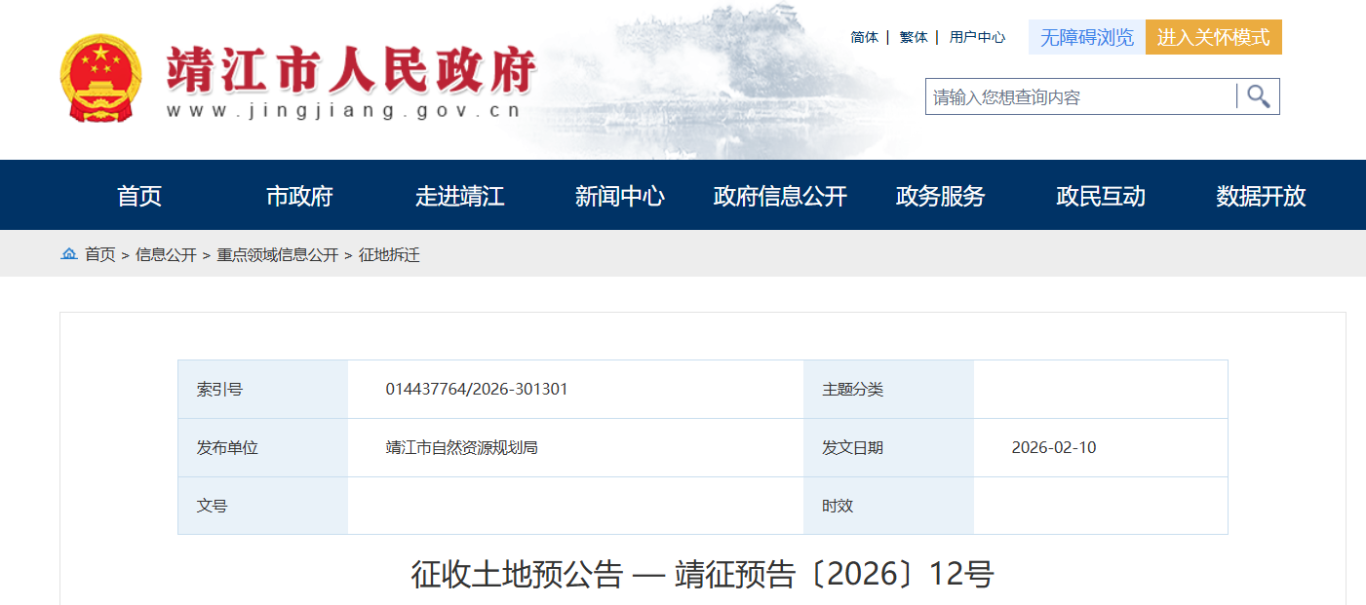Click 重点领域信息公开 breadcrumb link

[x=277, y=255]
